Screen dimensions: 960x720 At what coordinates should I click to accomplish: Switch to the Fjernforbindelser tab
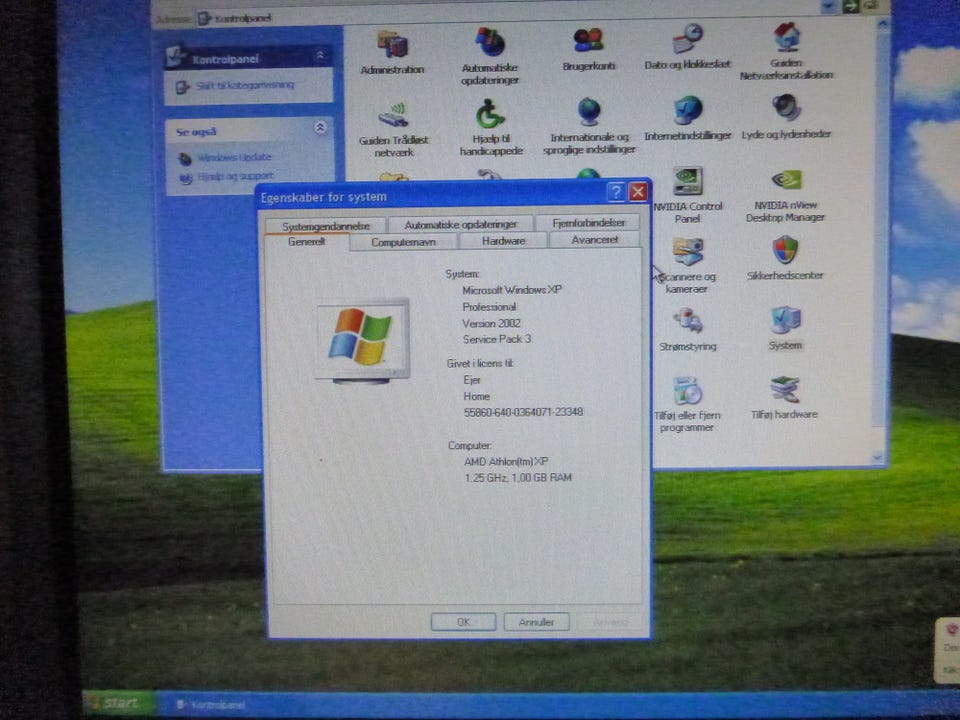pos(588,223)
